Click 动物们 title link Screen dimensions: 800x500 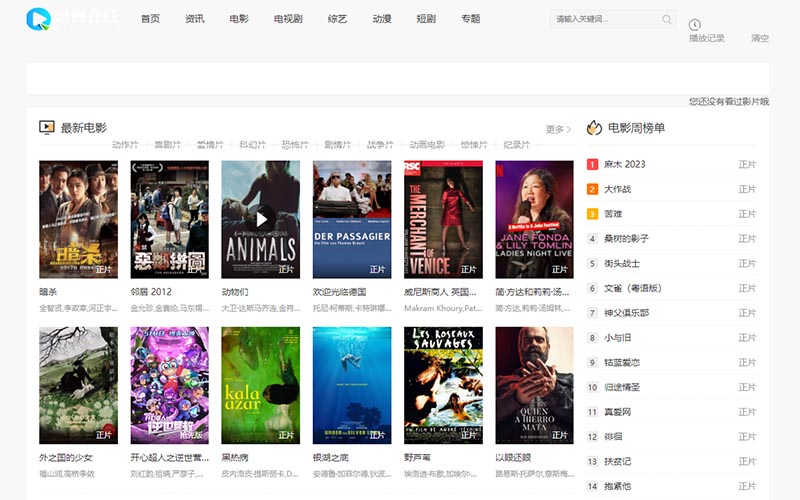tap(235, 292)
